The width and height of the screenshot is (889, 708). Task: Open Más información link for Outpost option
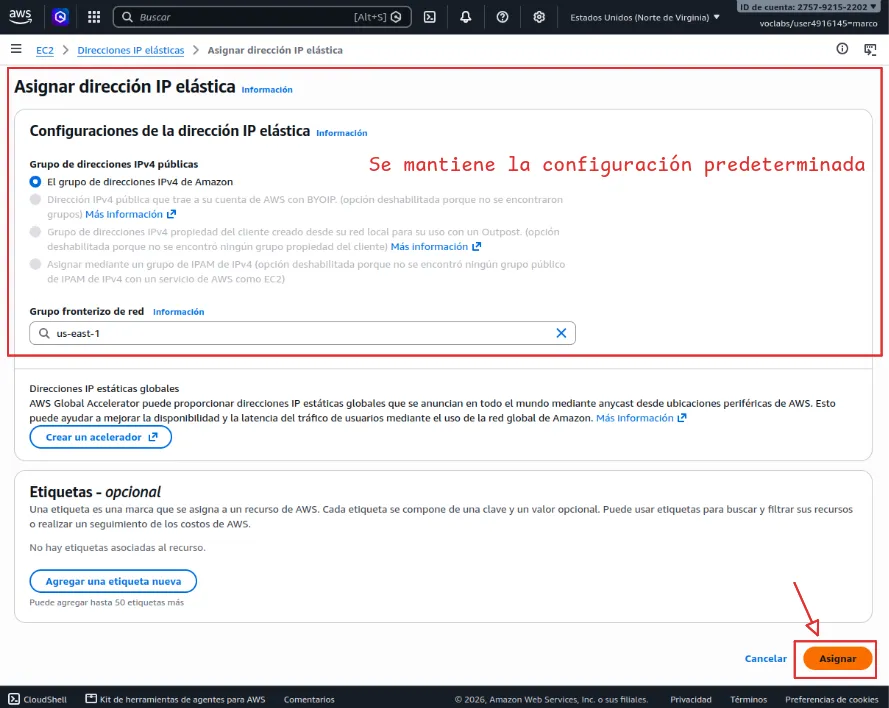tap(436, 247)
